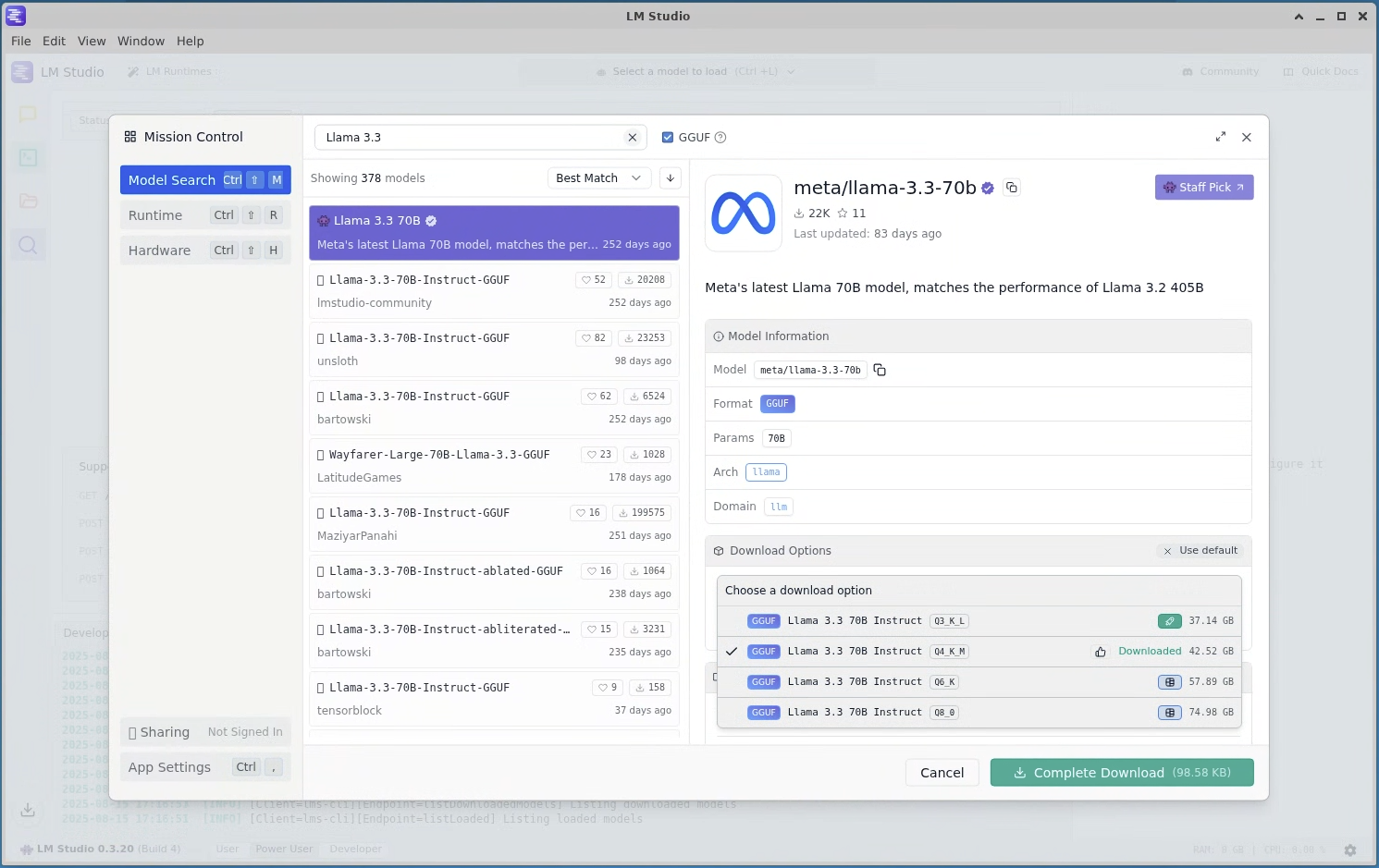Click the Complete Download button
Image resolution: width=1379 pixels, height=868 pixels.
(x=1121, y=772)
